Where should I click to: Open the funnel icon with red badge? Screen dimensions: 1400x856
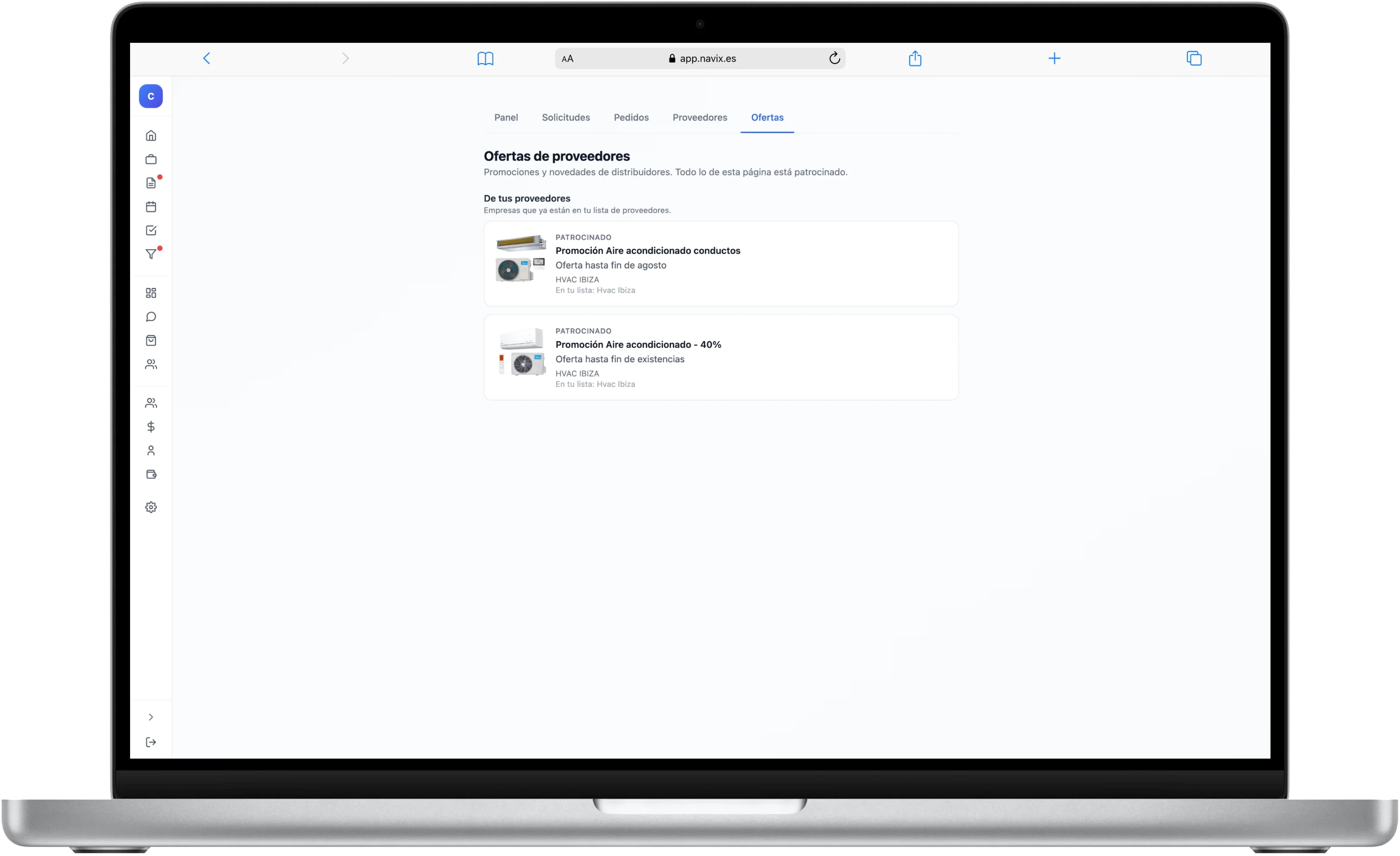coord(151,254)
